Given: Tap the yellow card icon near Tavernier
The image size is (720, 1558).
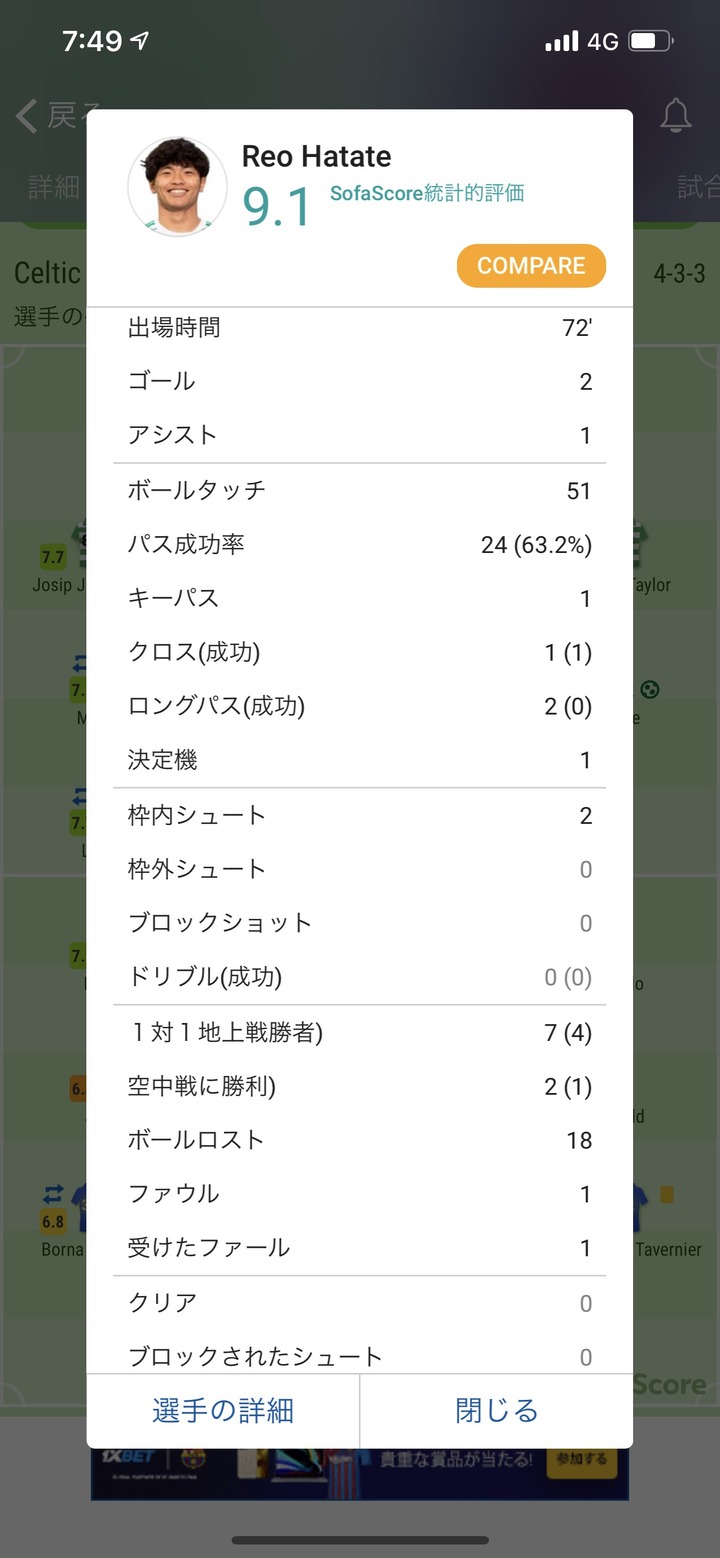Looking at the screenshot, I should pos(667,1195).
